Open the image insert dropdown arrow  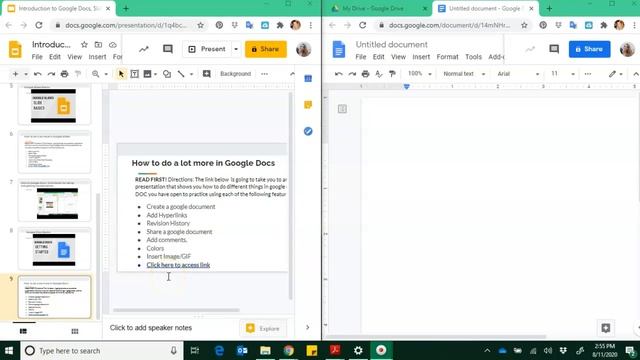(x=156, y=74)
